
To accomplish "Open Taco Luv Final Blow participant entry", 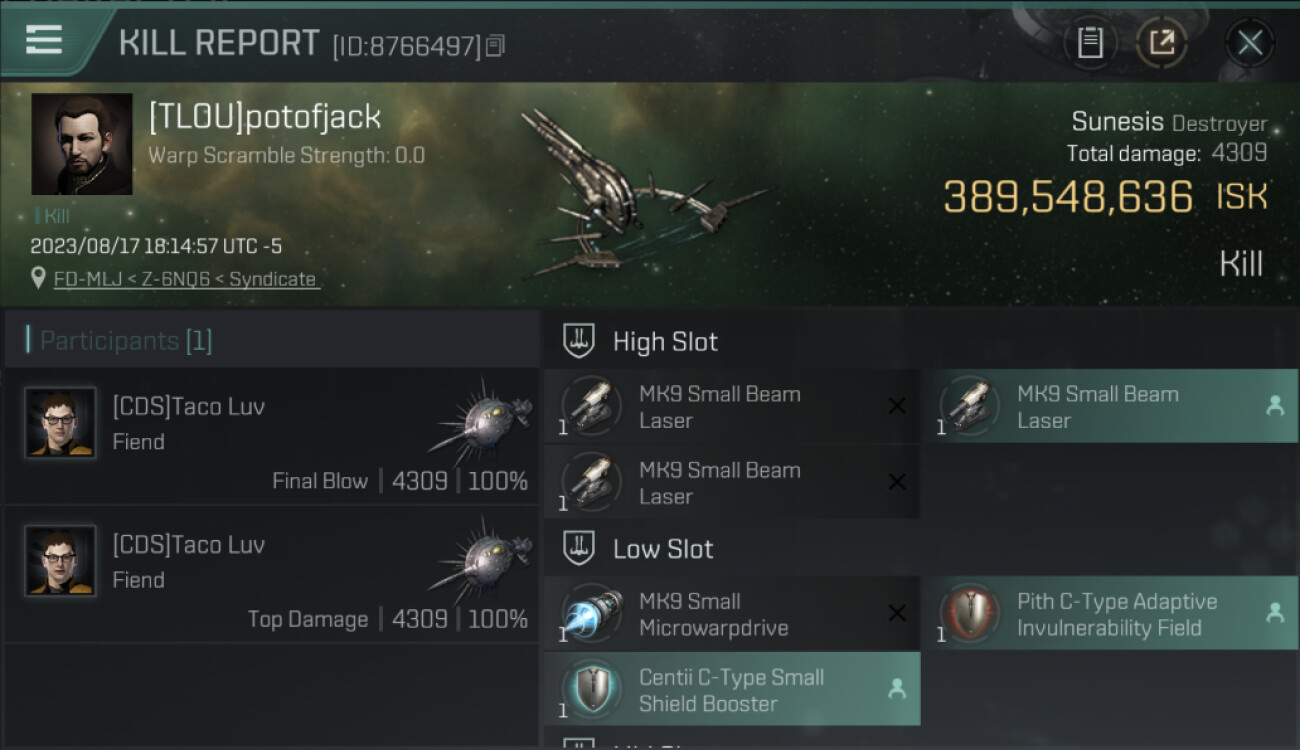I will pyautogui.click(x=272, y=437).
